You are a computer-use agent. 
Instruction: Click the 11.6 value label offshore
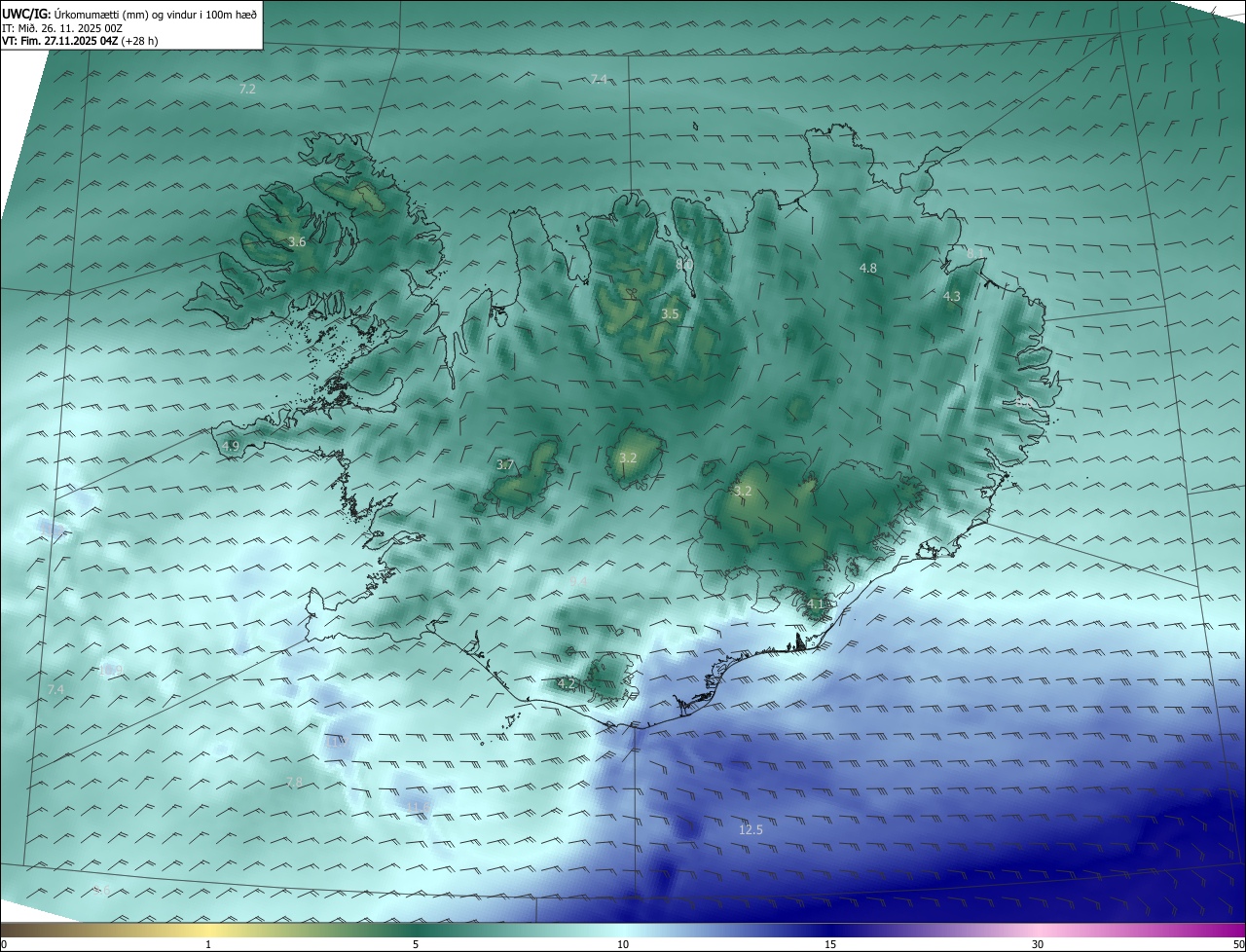point(421,807)
